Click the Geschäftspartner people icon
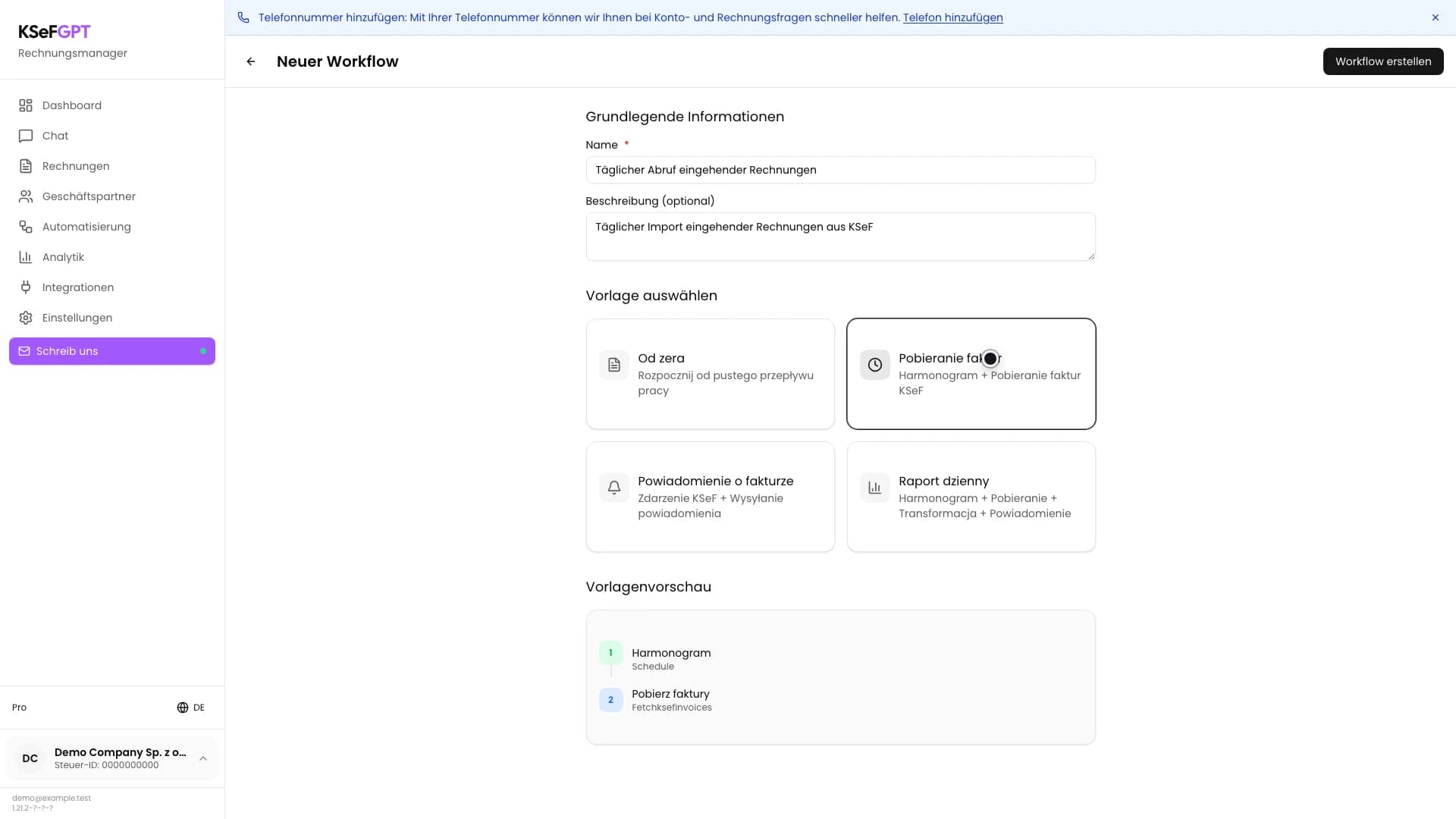 click(26, 196)
